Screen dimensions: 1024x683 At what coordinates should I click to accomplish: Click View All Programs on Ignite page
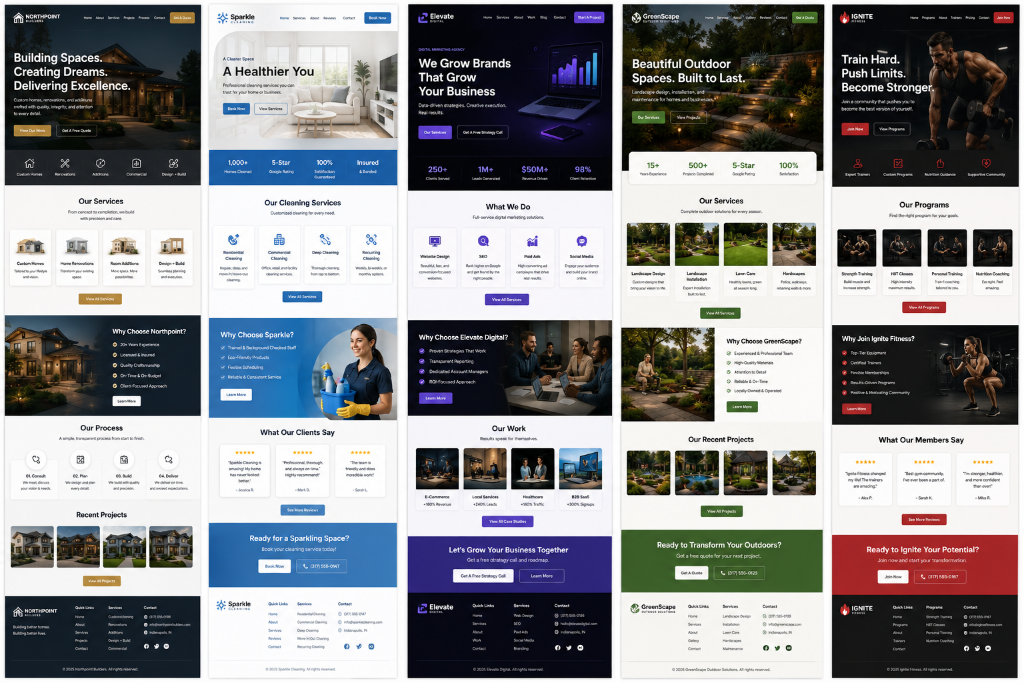click(x=923, y=307)
